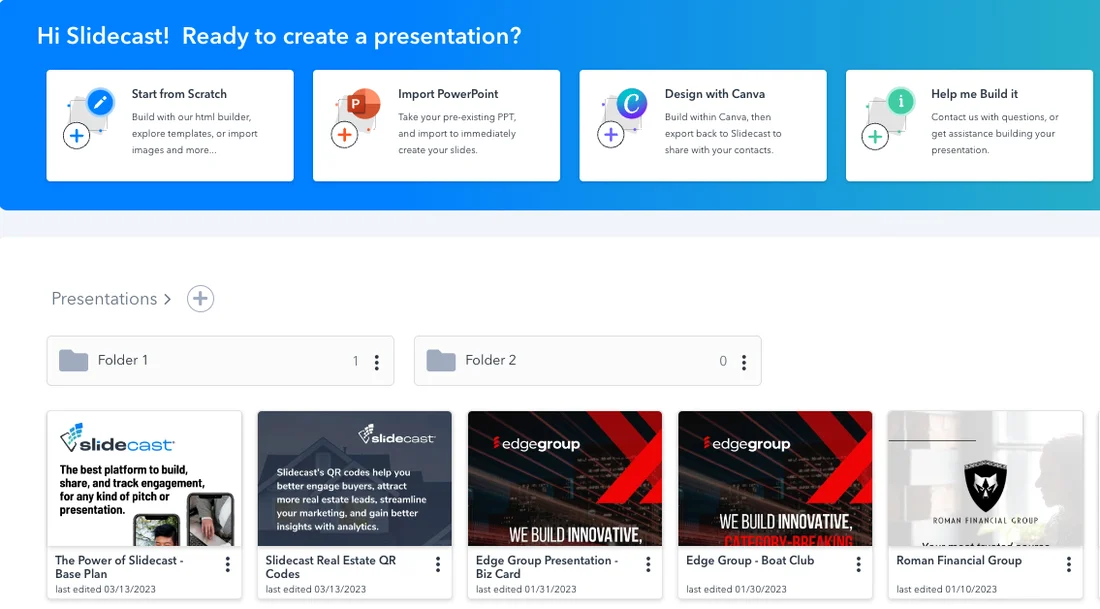Image resolution: width=1100 pixels, height=609 pixels.
Task: Click title 'The Power of Slidecast - Base Plan'
Action: click(x=119, y=567)
